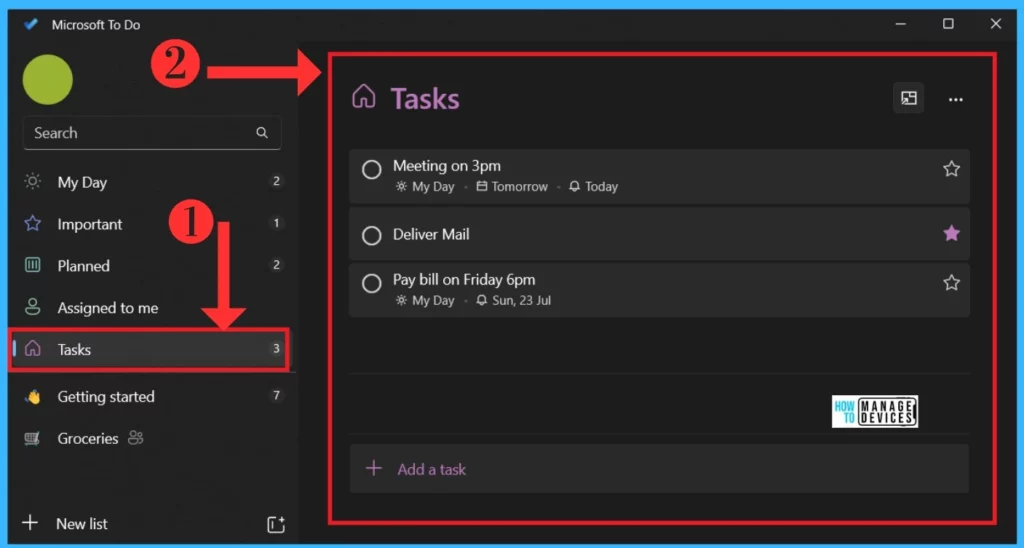Mark Deliver Mail task as completed
1024x548 pixels.
pos(372,235)
